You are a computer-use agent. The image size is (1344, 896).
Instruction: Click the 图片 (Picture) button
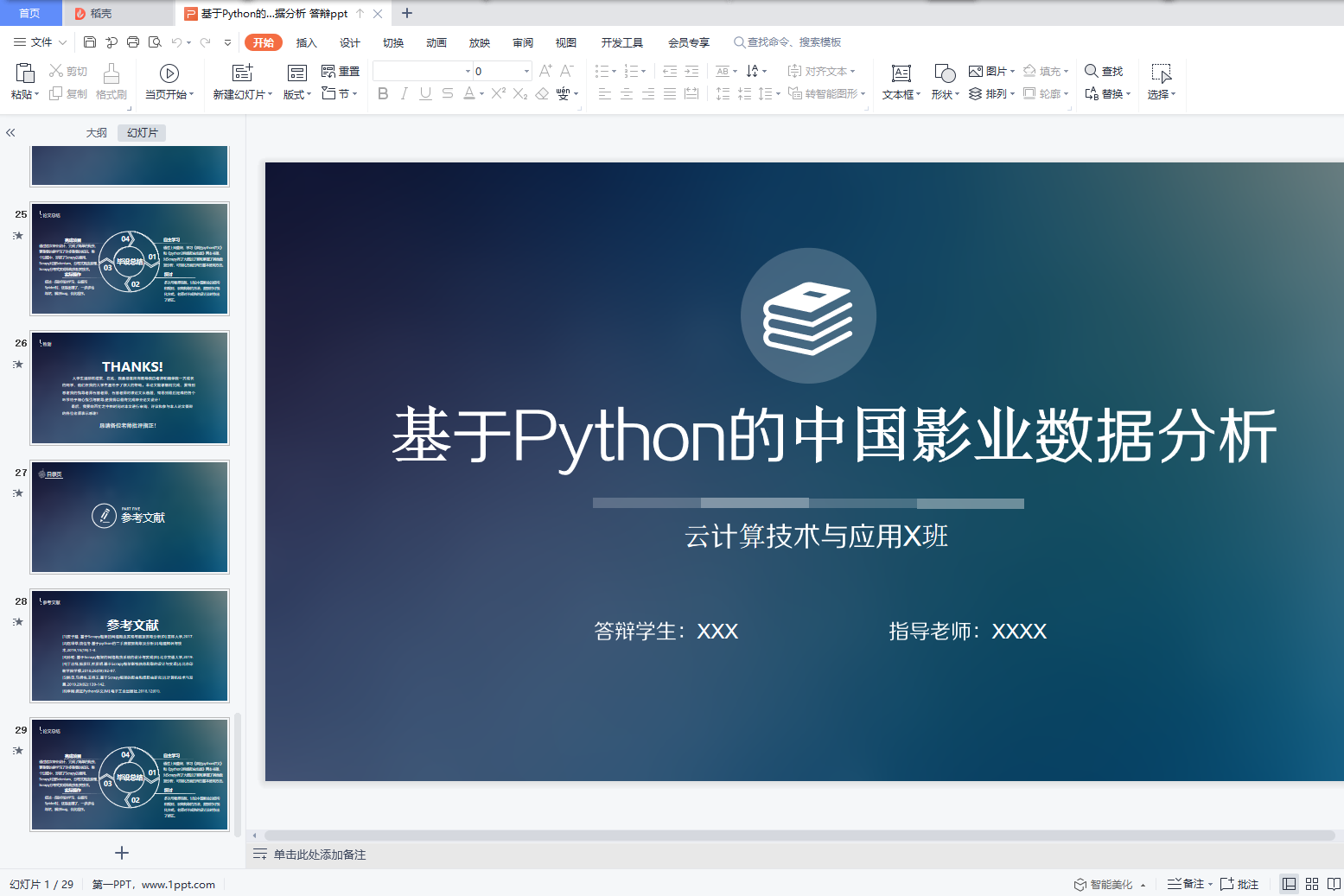[x=991, y=71]
